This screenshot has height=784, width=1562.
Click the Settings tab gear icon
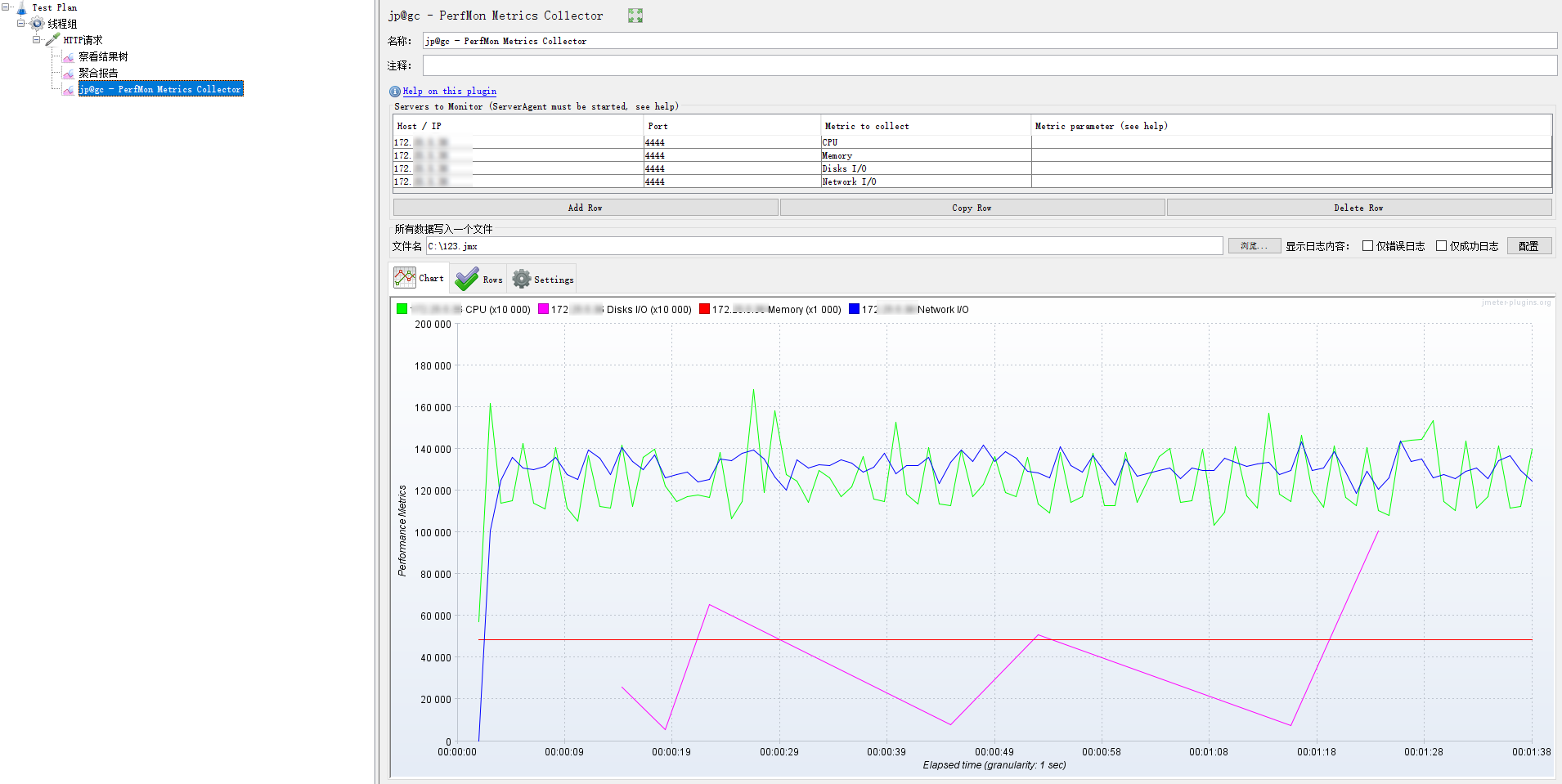pyautogui.click(x=522, y=279)
